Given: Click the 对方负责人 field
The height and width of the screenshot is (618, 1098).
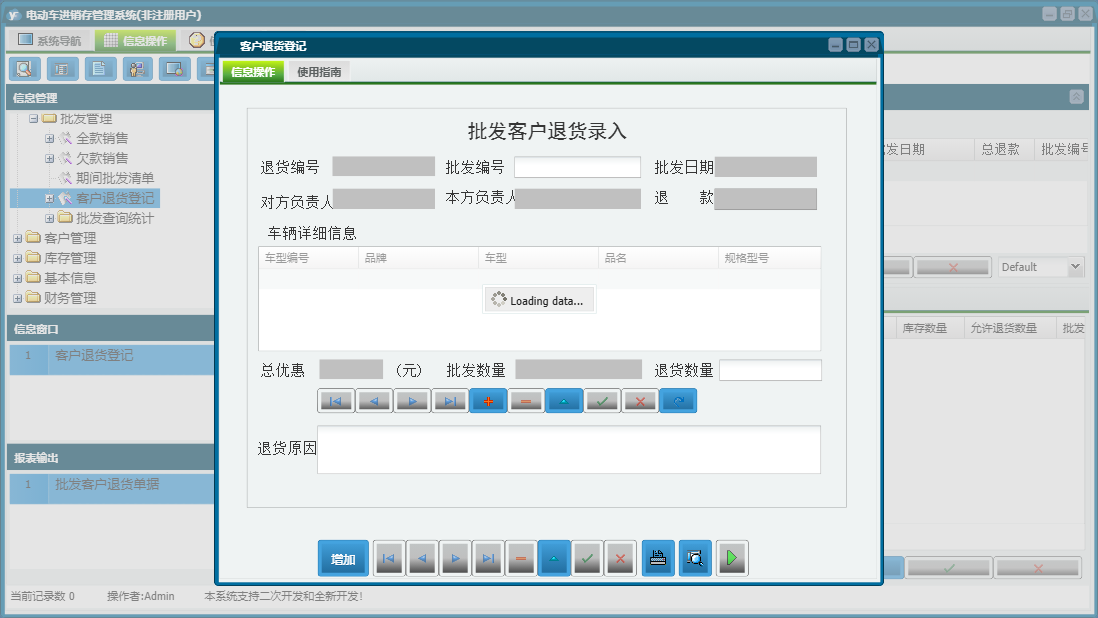Looking at the screenshot, I should click(383, 199).
